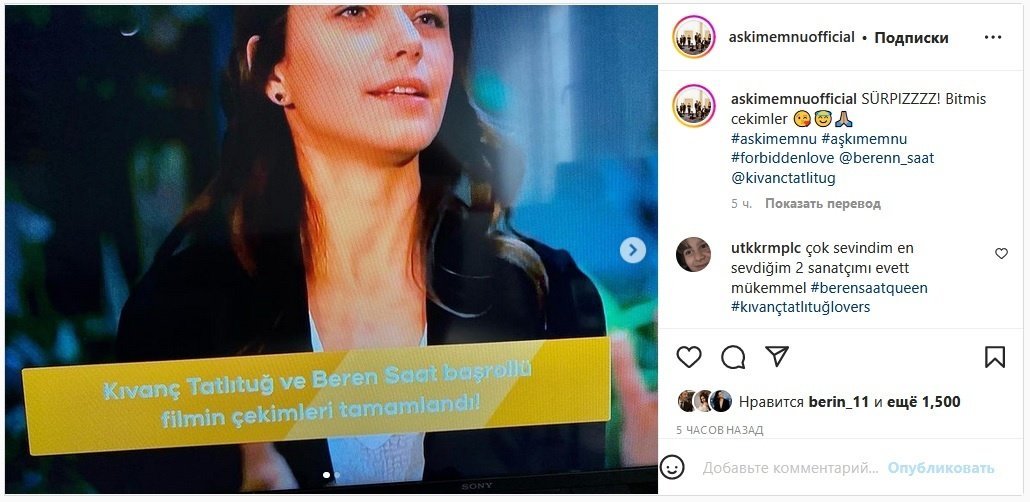Click Показать перевод translation link
1030x502 pixels.
coord(822,204)
